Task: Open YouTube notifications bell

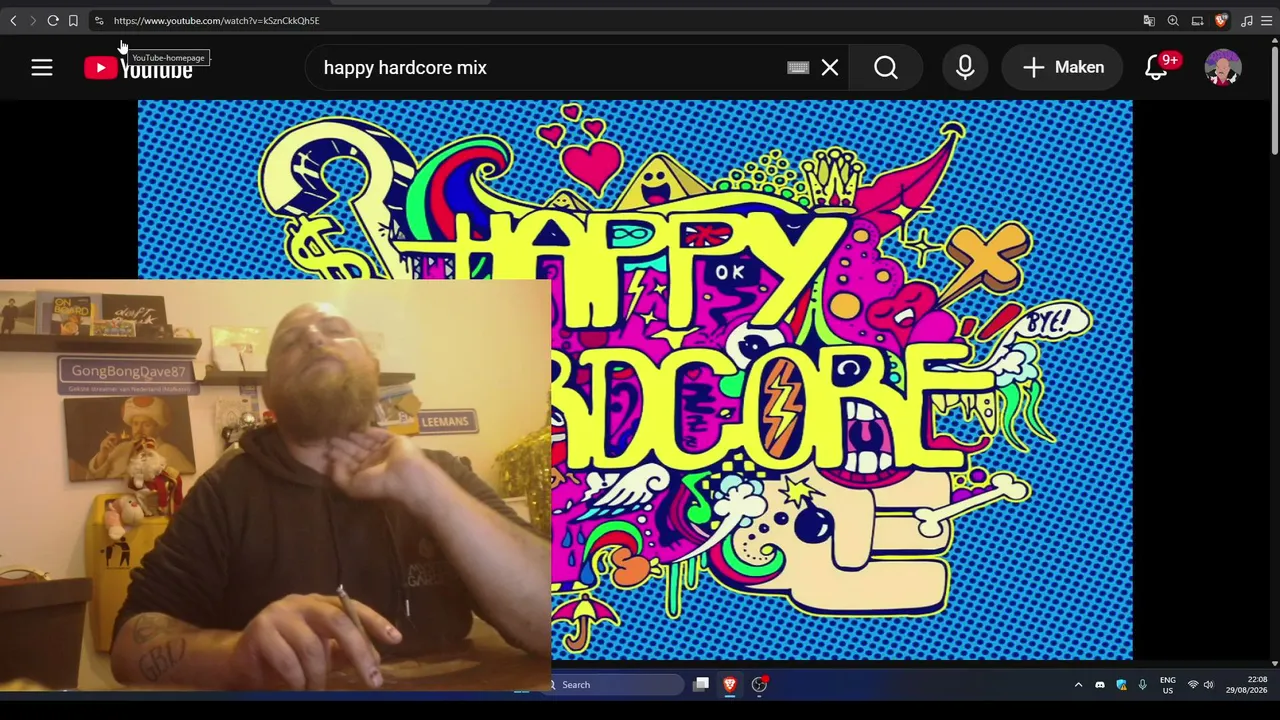Action: coord(1157,67)
